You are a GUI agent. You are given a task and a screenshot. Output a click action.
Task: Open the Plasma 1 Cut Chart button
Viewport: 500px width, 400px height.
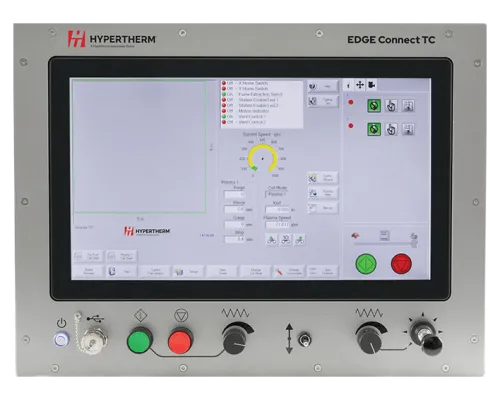(x=121, y=257)
